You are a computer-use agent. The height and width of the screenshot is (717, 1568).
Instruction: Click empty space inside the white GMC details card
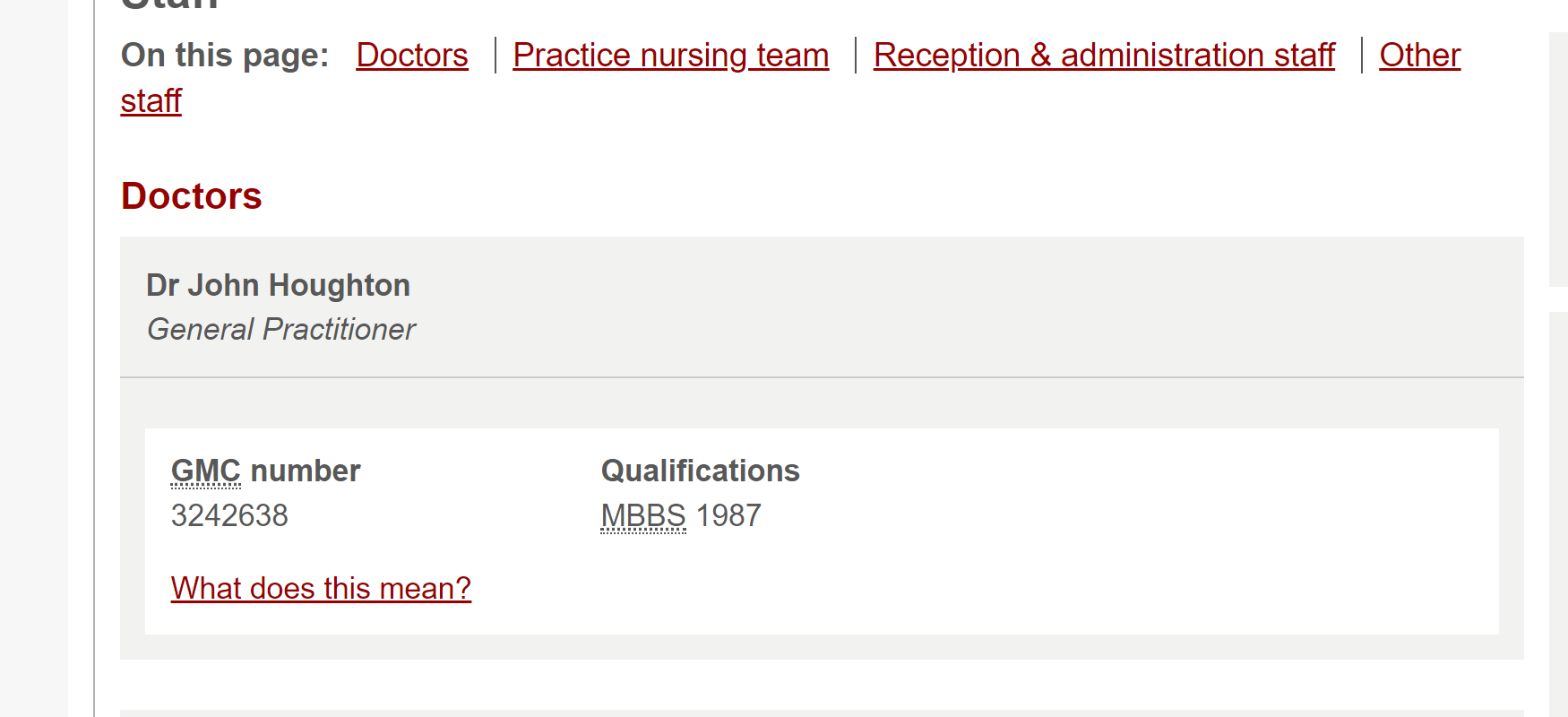click(1075, 538)
